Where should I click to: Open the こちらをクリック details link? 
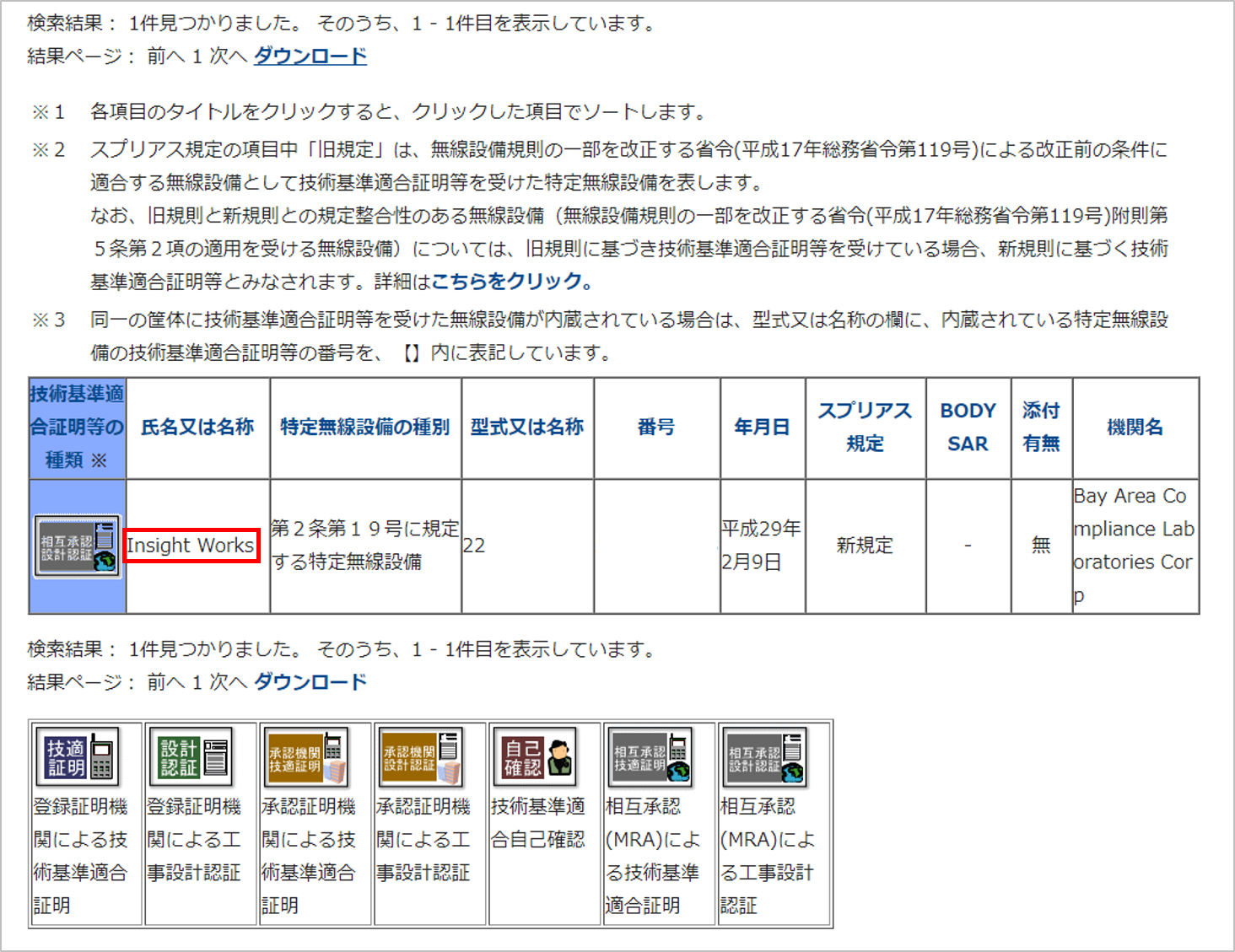tap(513, 282)
